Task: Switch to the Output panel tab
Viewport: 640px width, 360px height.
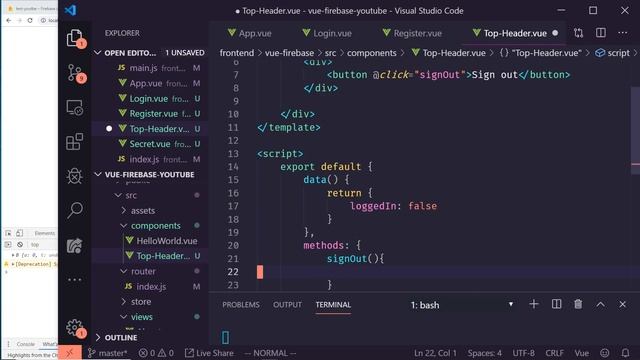Action: coord(287,304)
